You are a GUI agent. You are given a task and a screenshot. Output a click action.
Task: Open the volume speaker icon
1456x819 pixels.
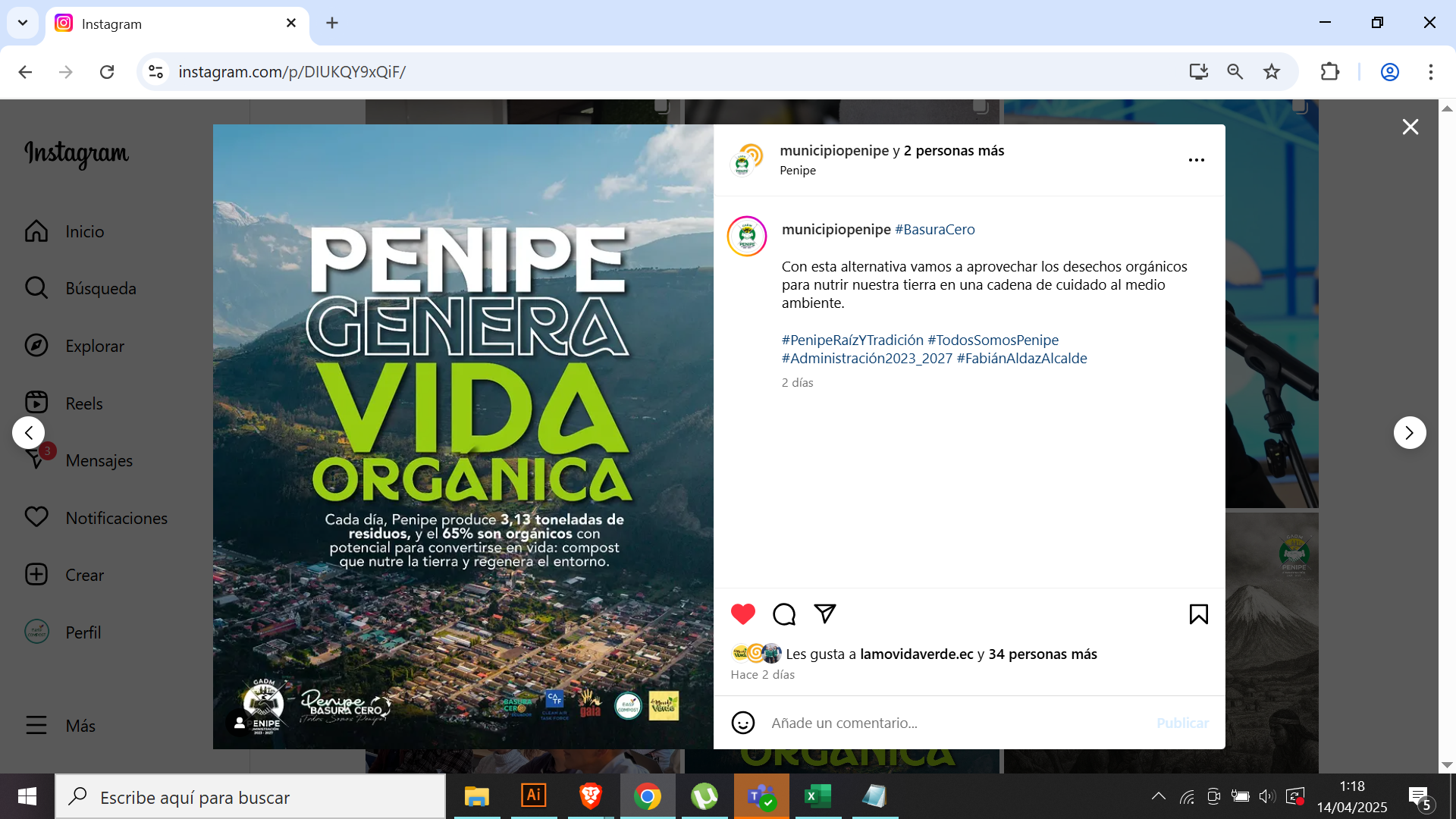coord(1267,796)
